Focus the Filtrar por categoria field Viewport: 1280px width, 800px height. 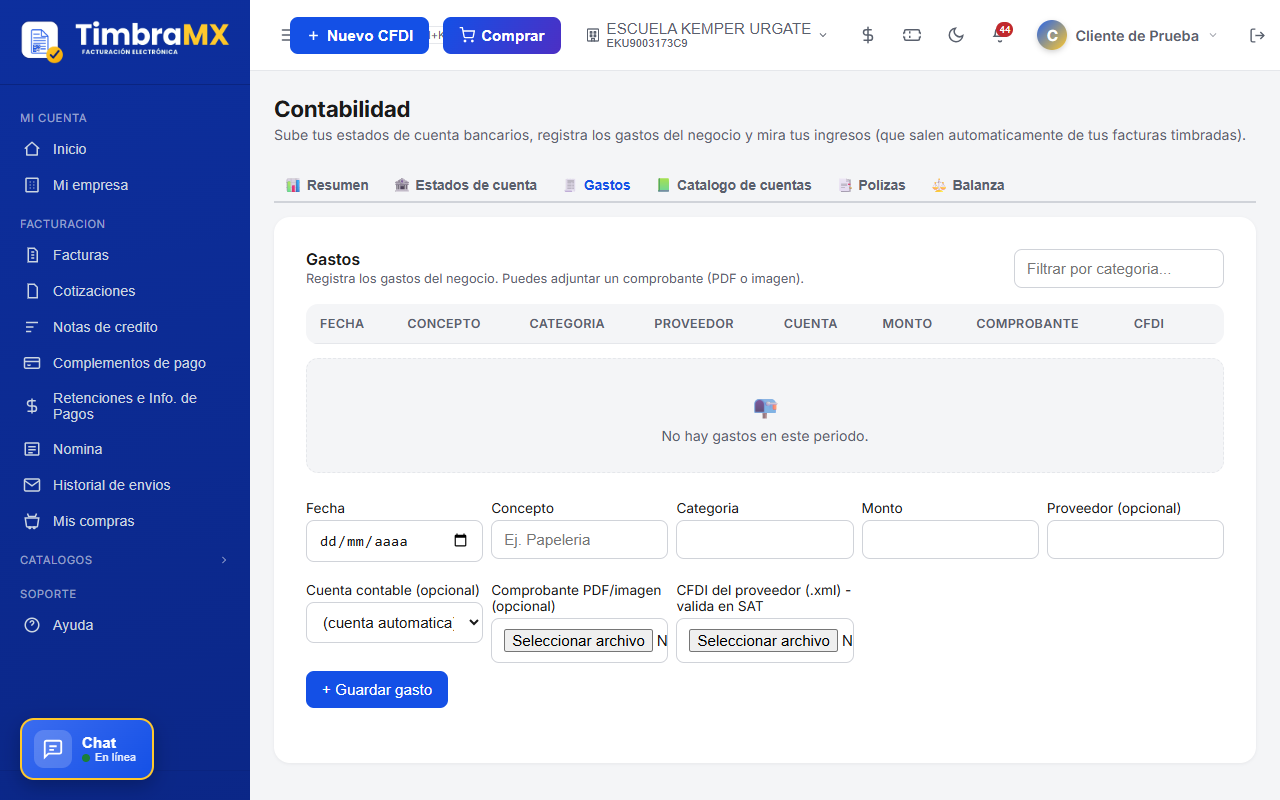(x=1119, y=269)
